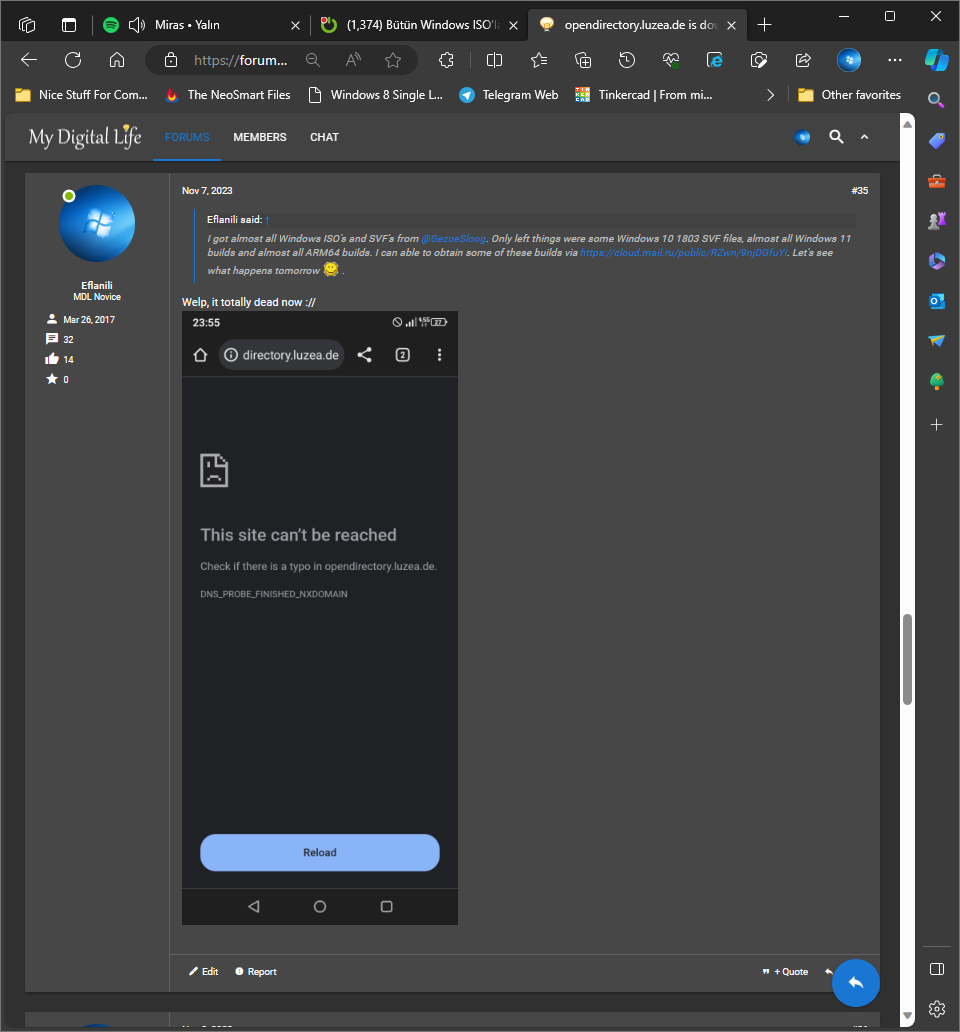Switch to the Bütün Windows ISO'la tab

point(419,25)
